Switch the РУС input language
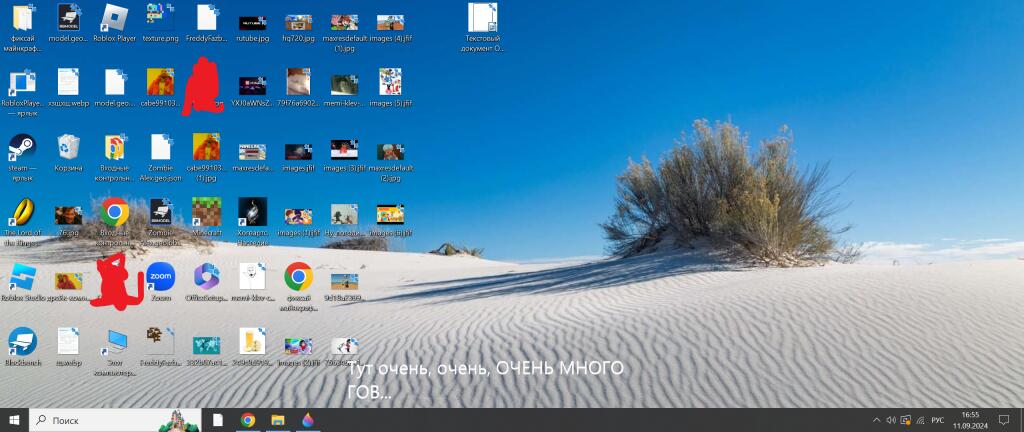This screenshot has height=432, width=1024. [938, 420]
